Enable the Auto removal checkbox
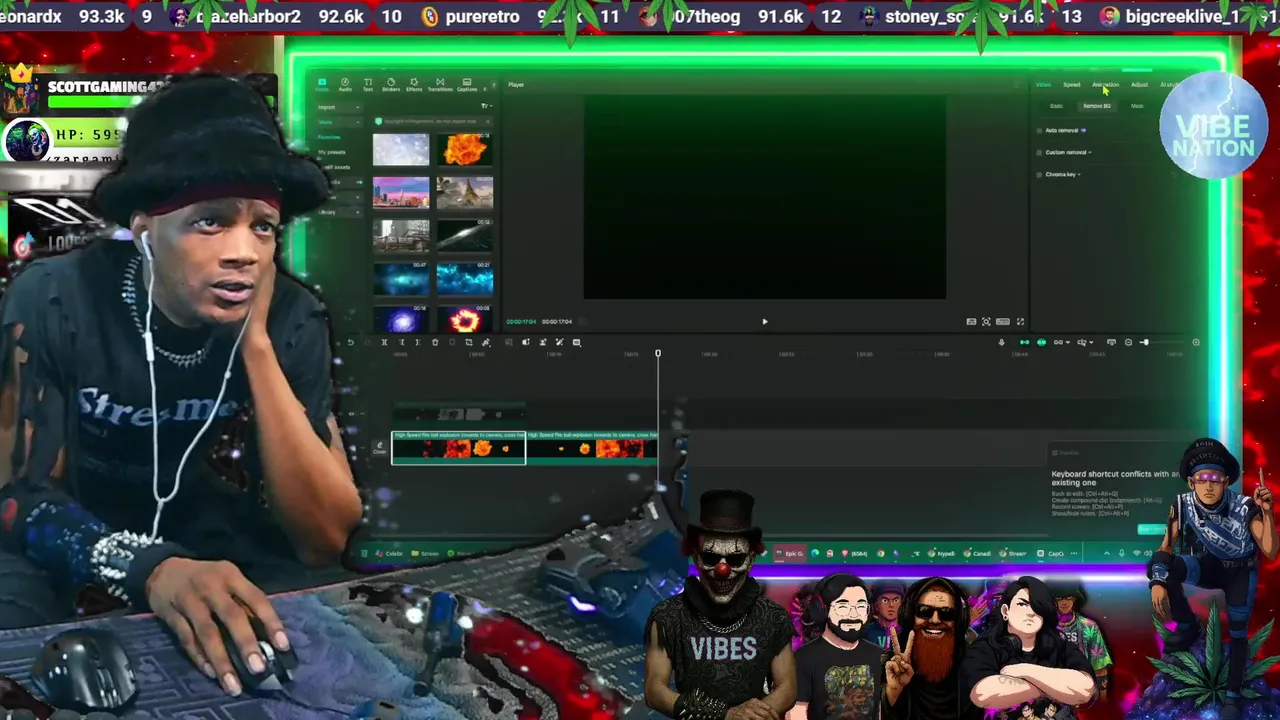This screenshot has height=720, width=1280. pyautogui.click(x=1040, y=131)
